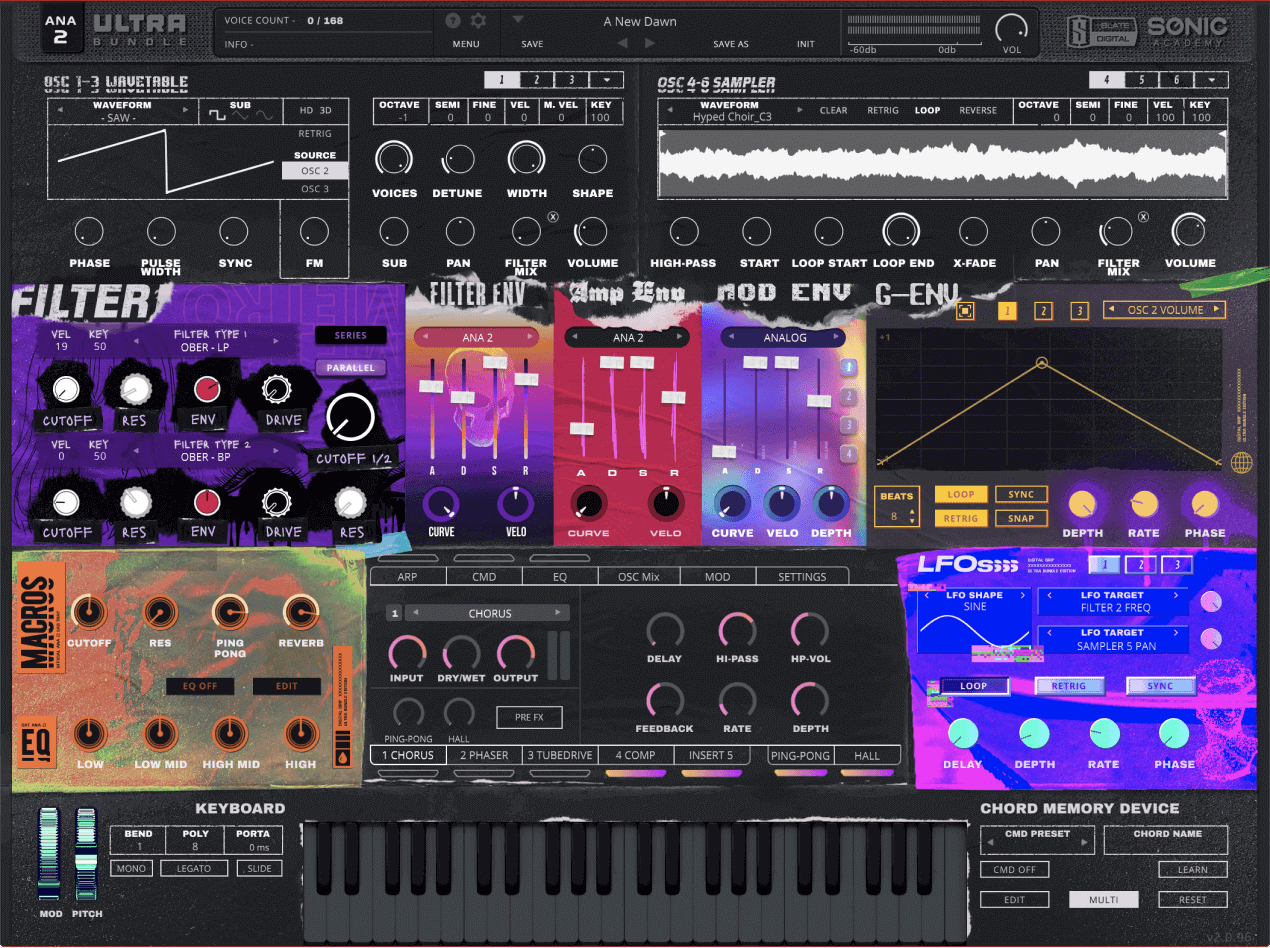Switch to the SETTINGS tab
Viewport: 1270px width, 948px height.
[802, 576]
